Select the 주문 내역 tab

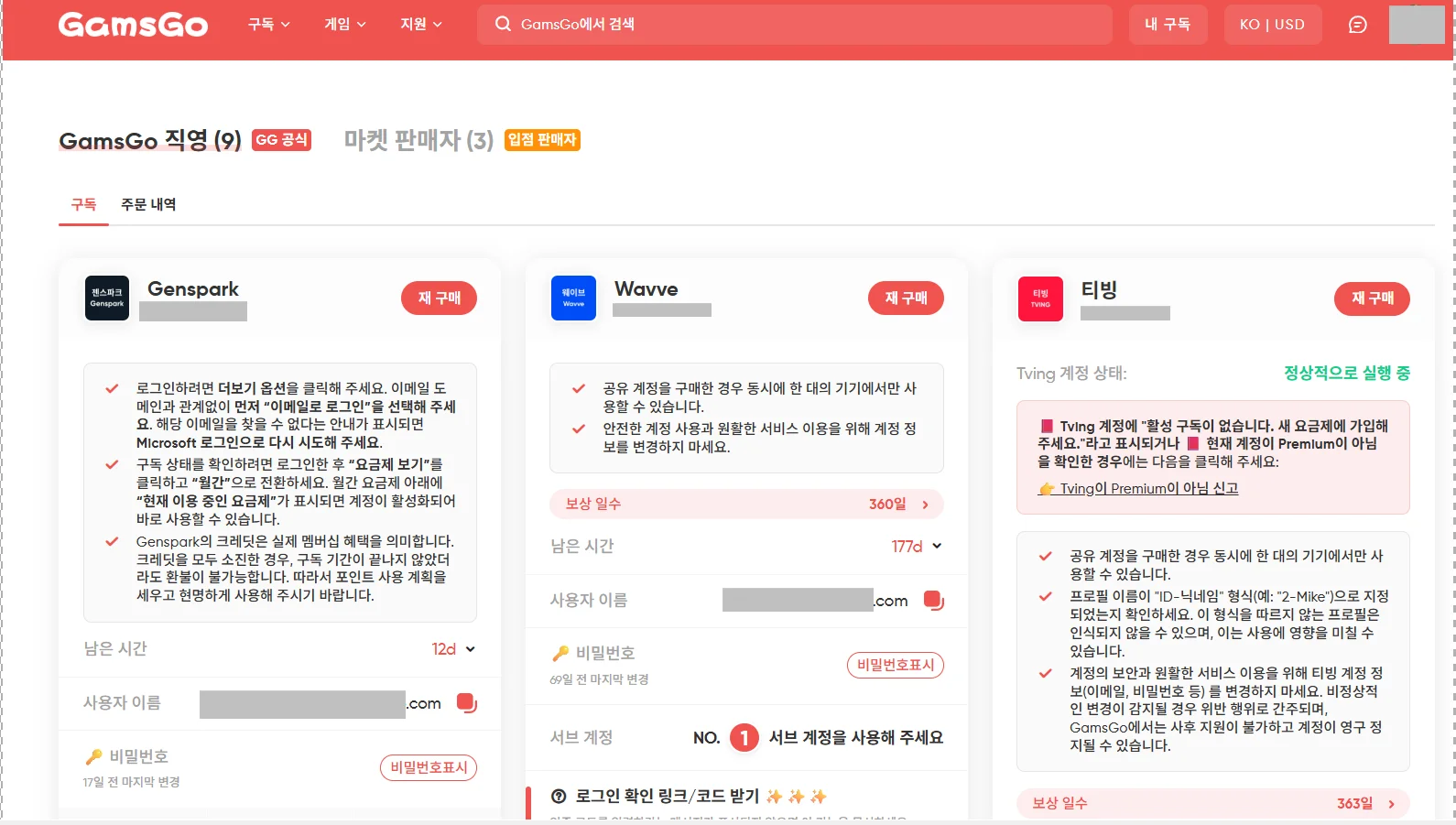[148, 204]
